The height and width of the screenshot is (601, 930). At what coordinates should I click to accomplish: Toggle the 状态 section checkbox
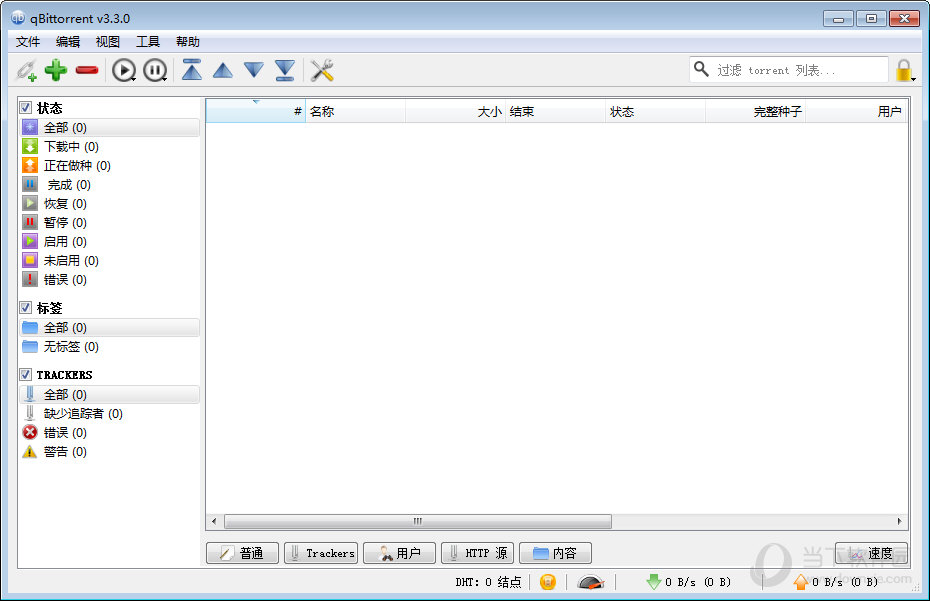click(26, 107)
